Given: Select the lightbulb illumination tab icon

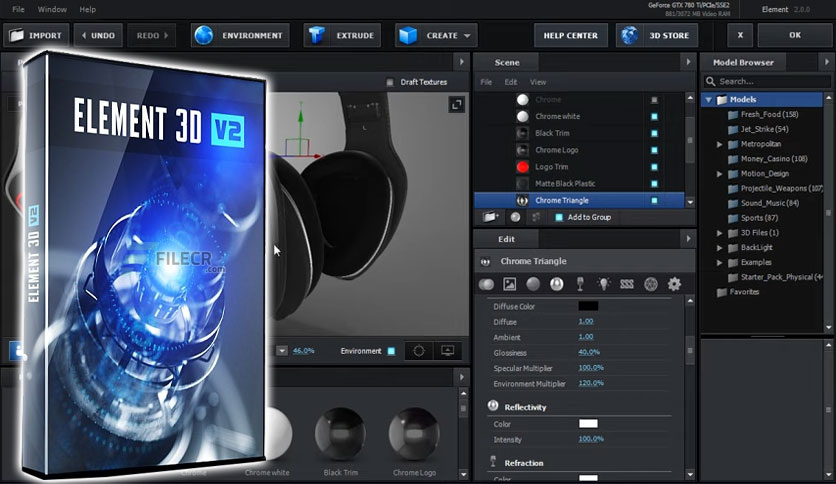Looking at the screenshot, I should coord(604,284).
